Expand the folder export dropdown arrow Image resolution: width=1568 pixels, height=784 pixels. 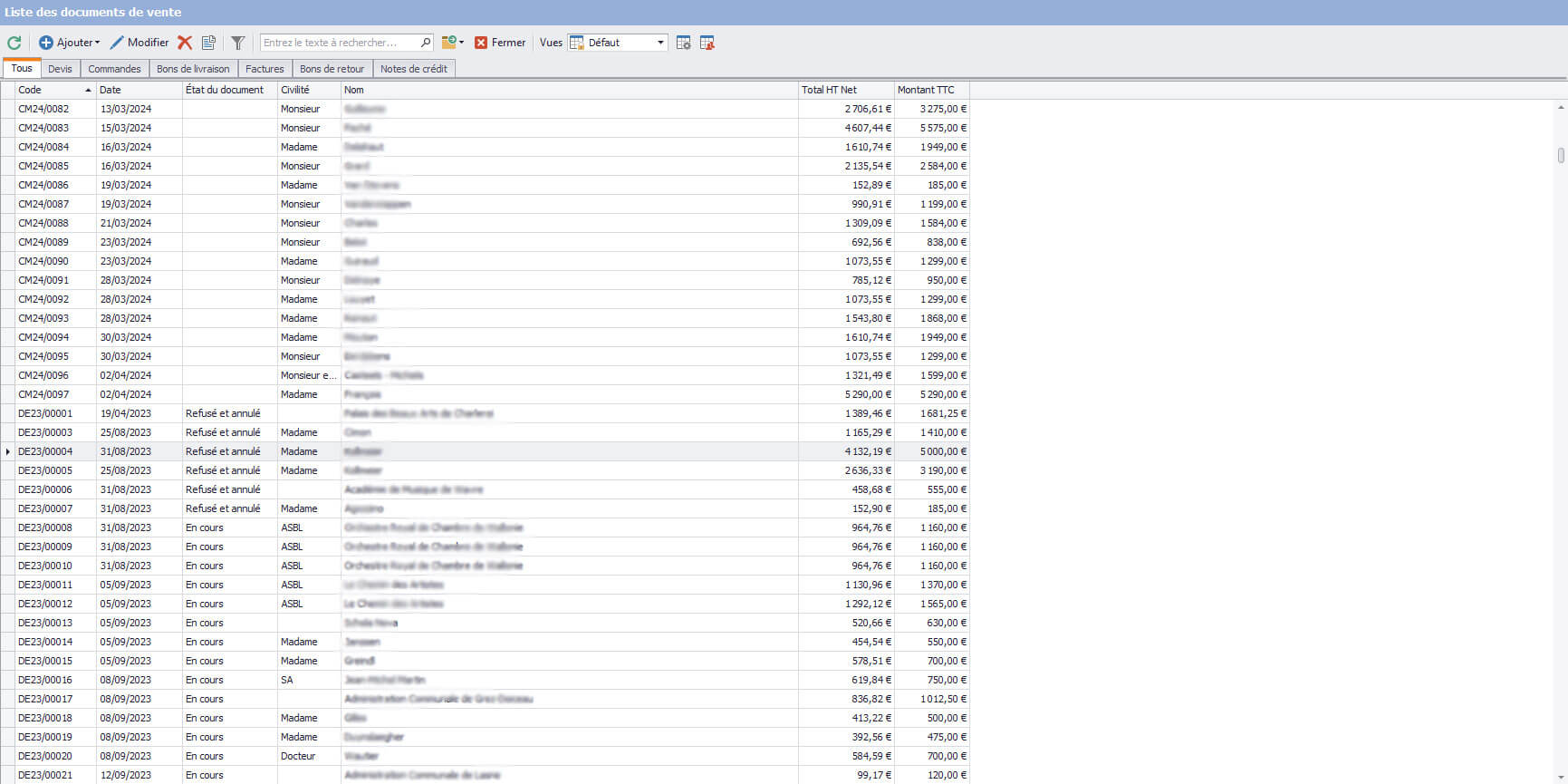[x=462, y=43]
